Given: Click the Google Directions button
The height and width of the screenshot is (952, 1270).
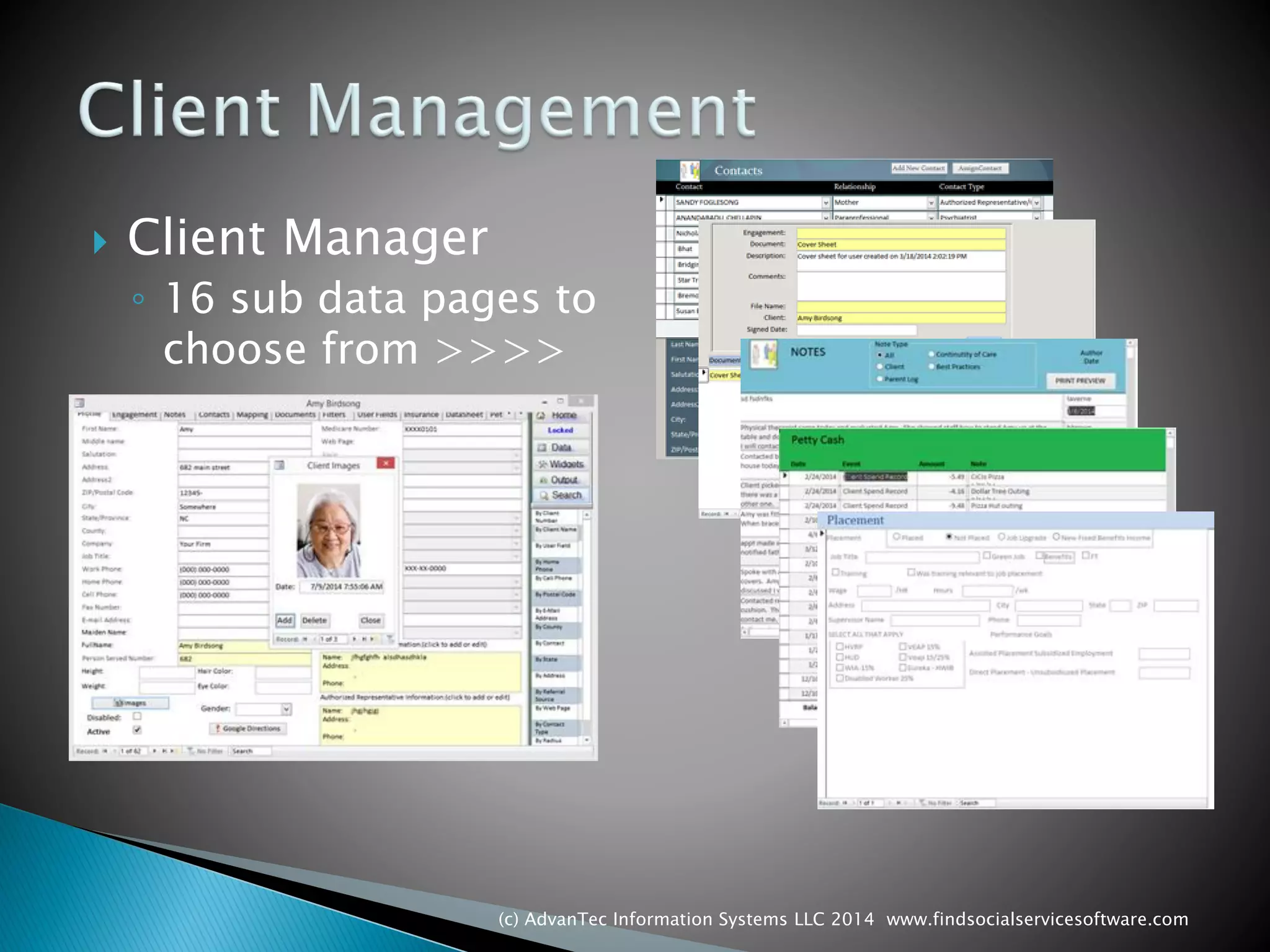Looking at the screenshot, I should (248, 728).
